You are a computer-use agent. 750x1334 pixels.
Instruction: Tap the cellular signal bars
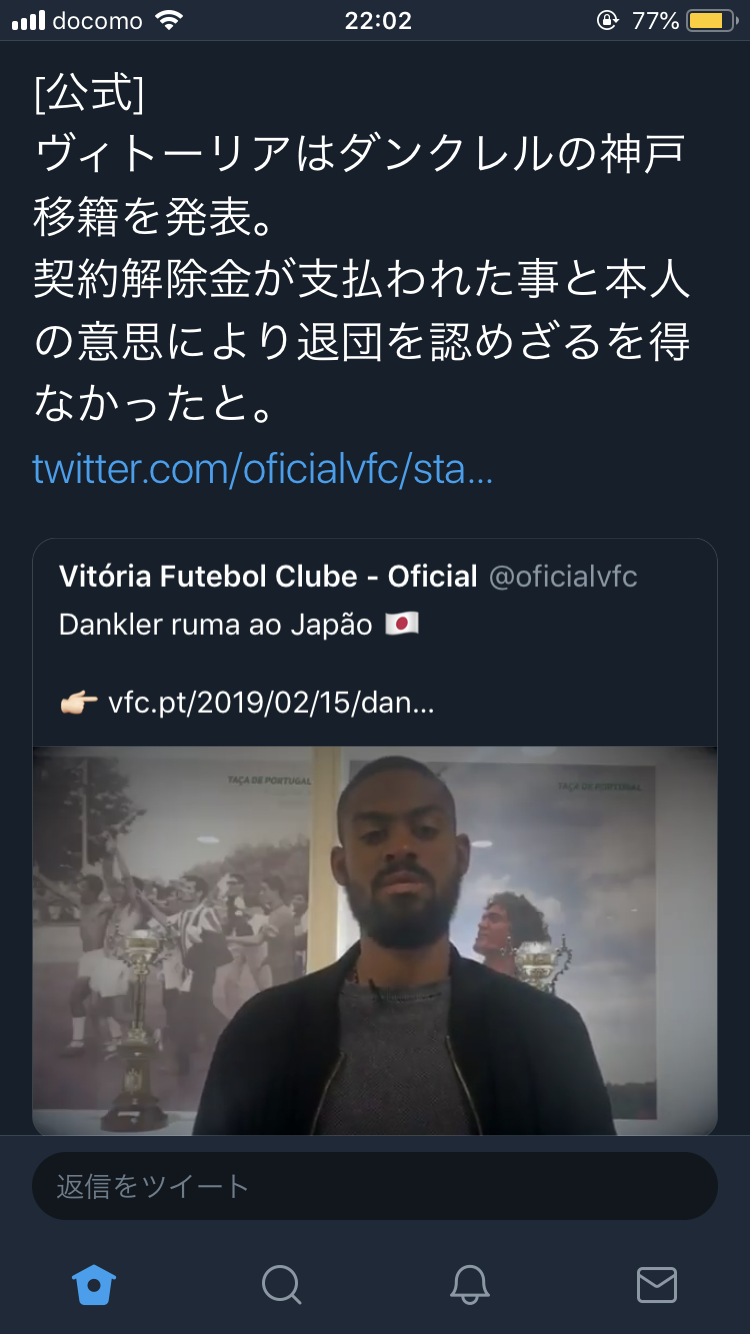point(28,21)
